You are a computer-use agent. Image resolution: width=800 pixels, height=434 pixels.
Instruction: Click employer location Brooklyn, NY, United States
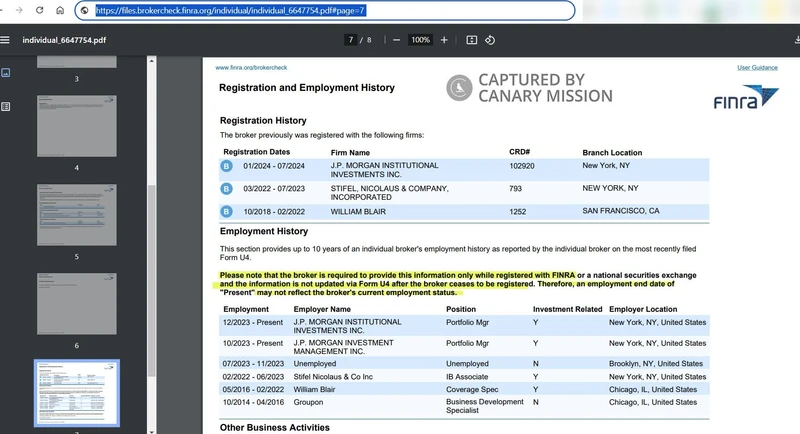656,364
